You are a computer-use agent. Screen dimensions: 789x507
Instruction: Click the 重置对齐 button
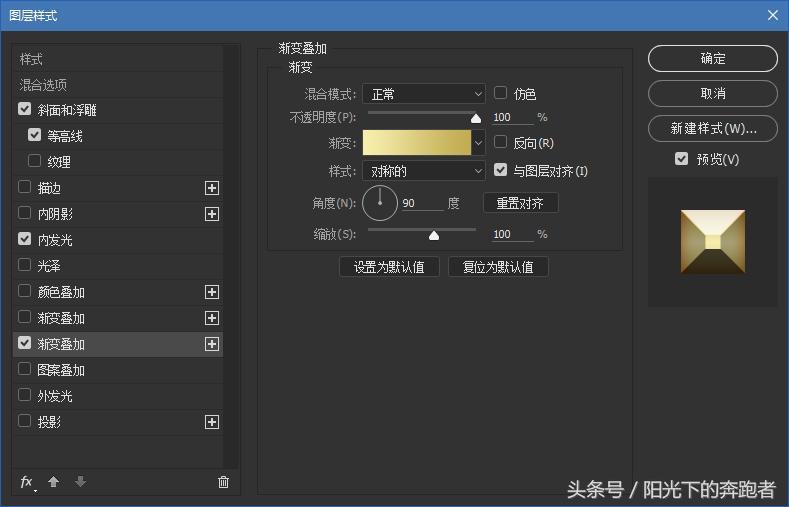520,203
